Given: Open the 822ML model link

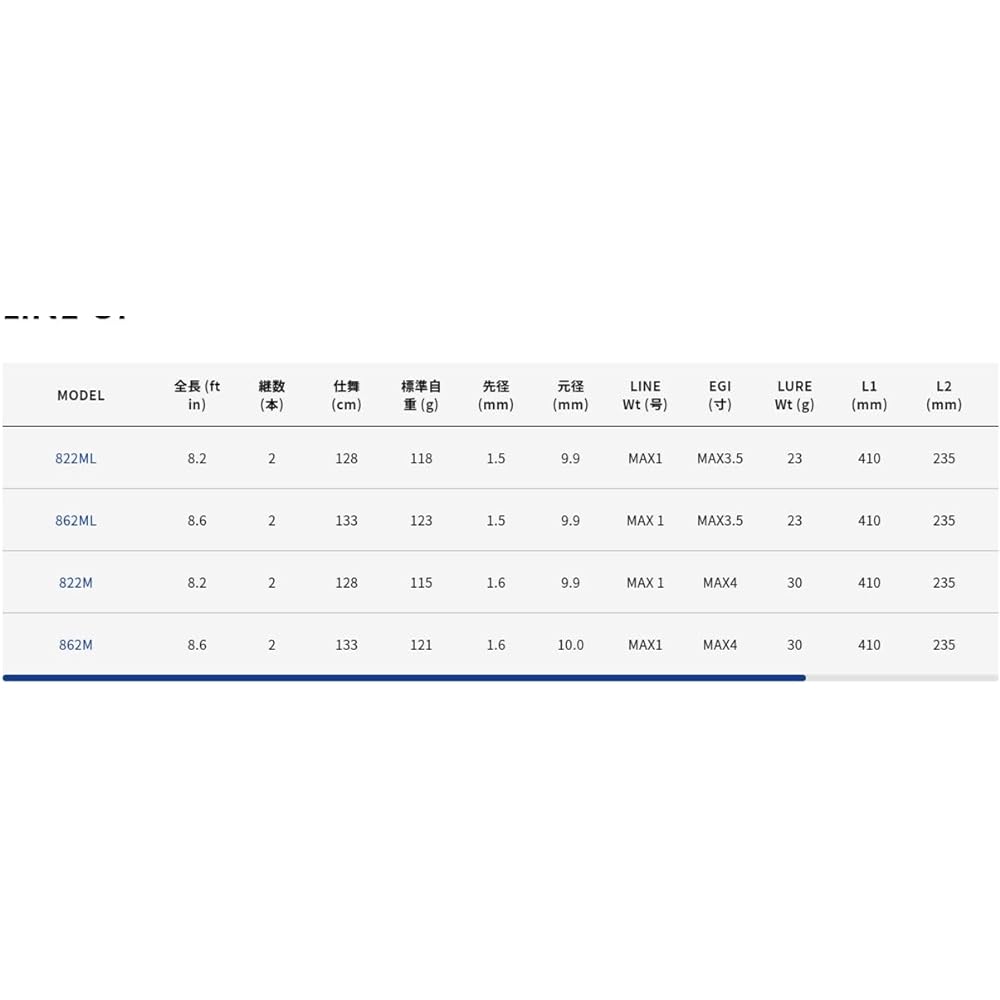Looking at the screenshot, I should (75, 458).
